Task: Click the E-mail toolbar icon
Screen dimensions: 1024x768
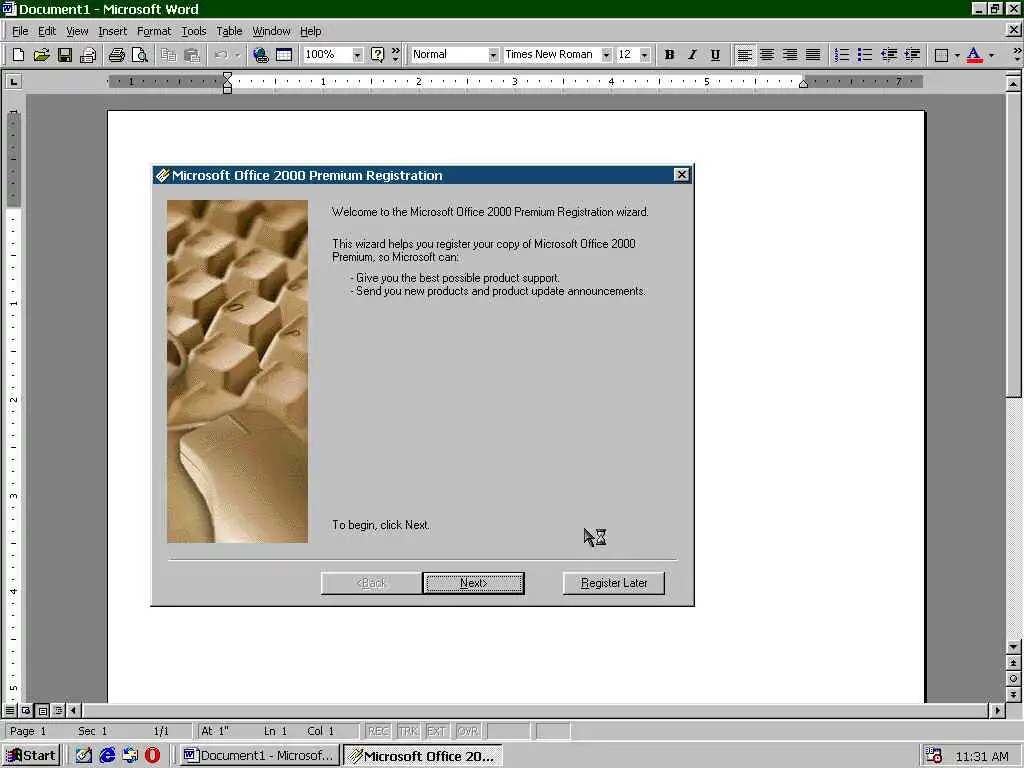Action: point(88,55)
